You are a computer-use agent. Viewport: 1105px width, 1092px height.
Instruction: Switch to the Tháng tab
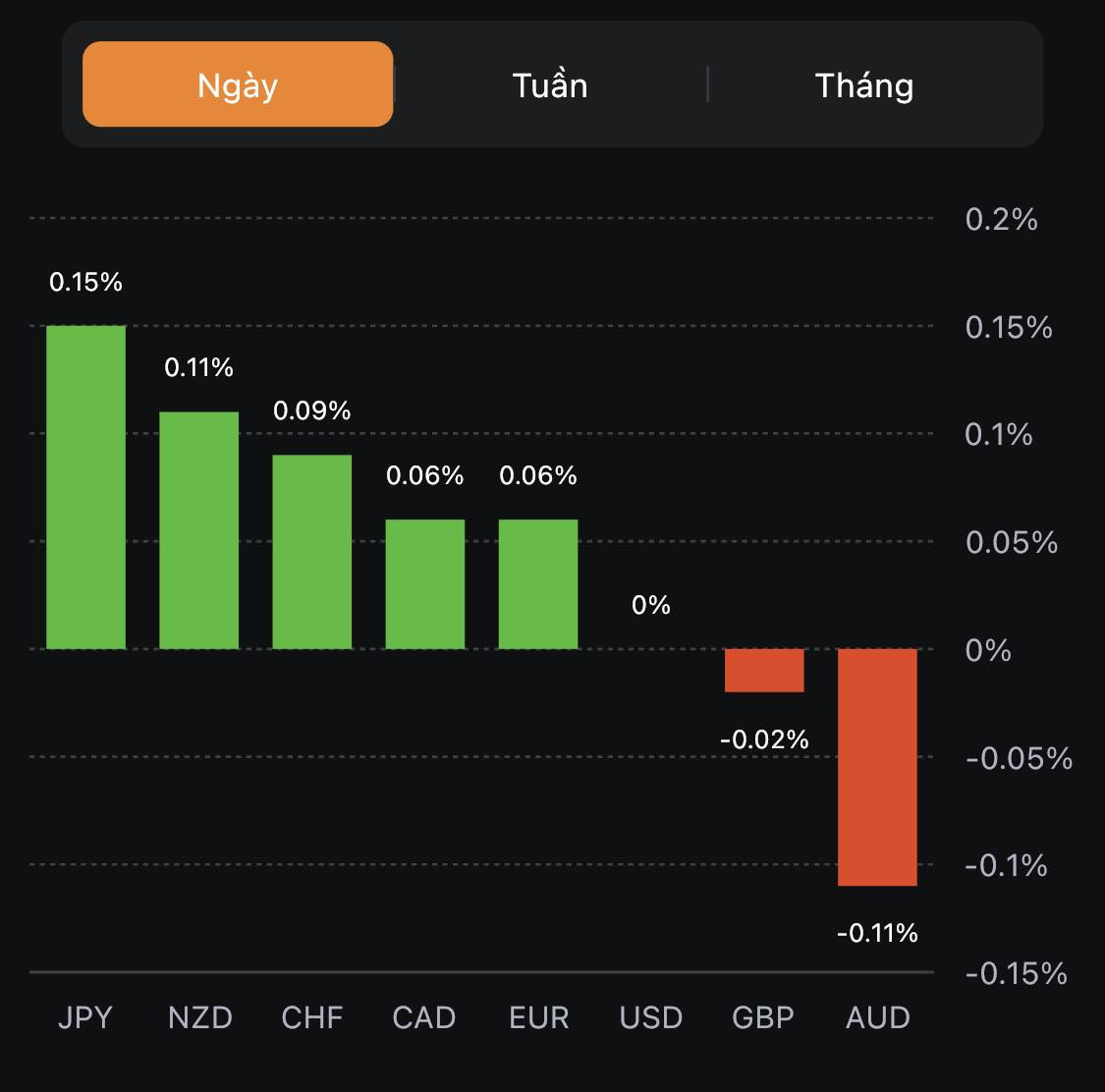pyautogui.click(x=864, y=85)
